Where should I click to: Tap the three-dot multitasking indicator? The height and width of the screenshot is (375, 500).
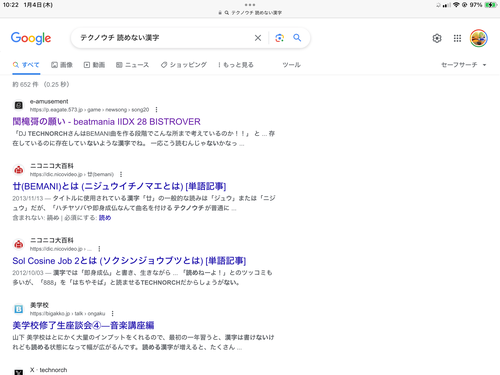(x=250, y=5)
